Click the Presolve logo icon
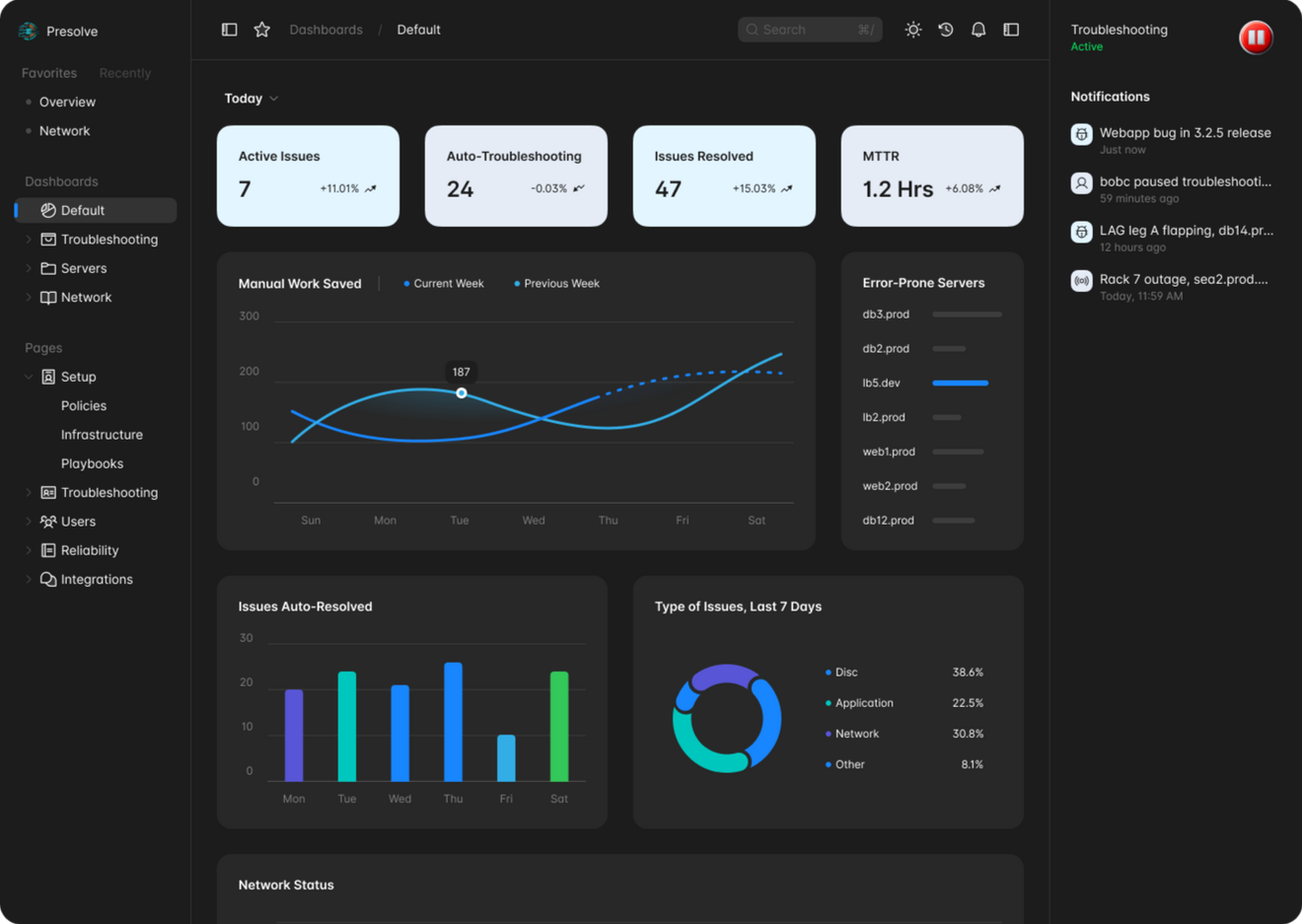 click(x=28, y=32)
